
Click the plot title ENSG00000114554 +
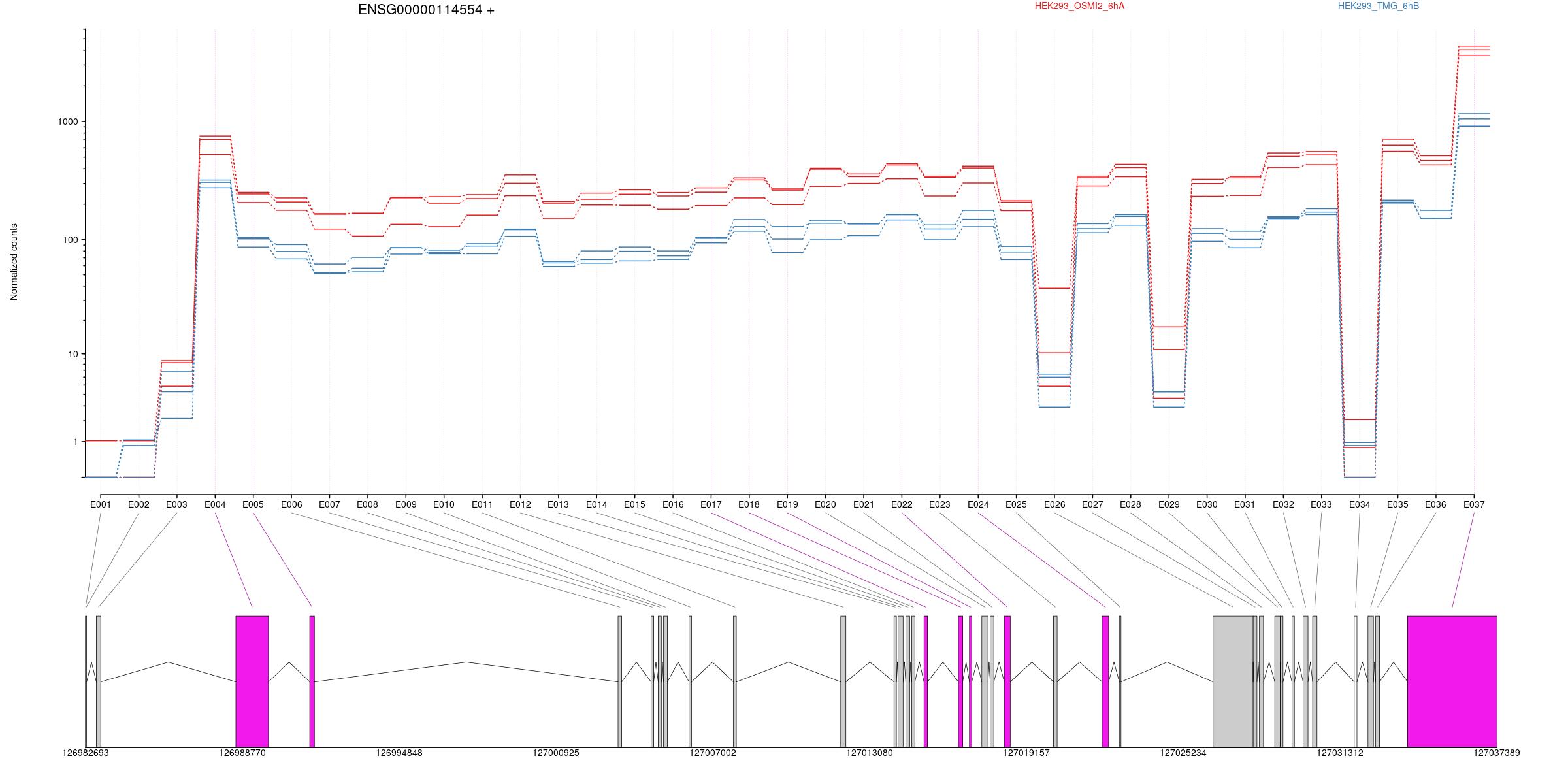pos(426,10)
